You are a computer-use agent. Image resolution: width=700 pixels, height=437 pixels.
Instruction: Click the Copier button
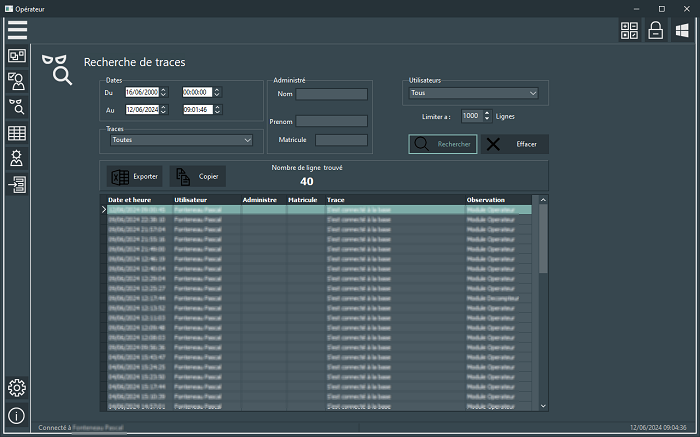point(197,176)
